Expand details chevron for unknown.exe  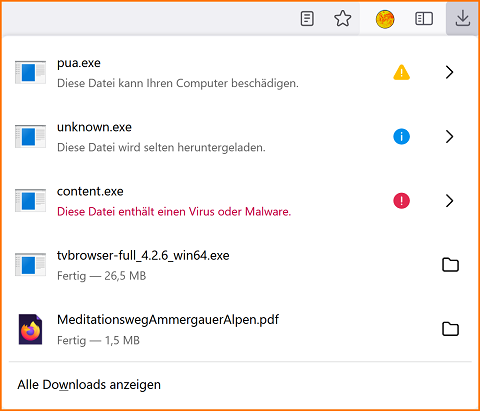[x=450, y=137]
